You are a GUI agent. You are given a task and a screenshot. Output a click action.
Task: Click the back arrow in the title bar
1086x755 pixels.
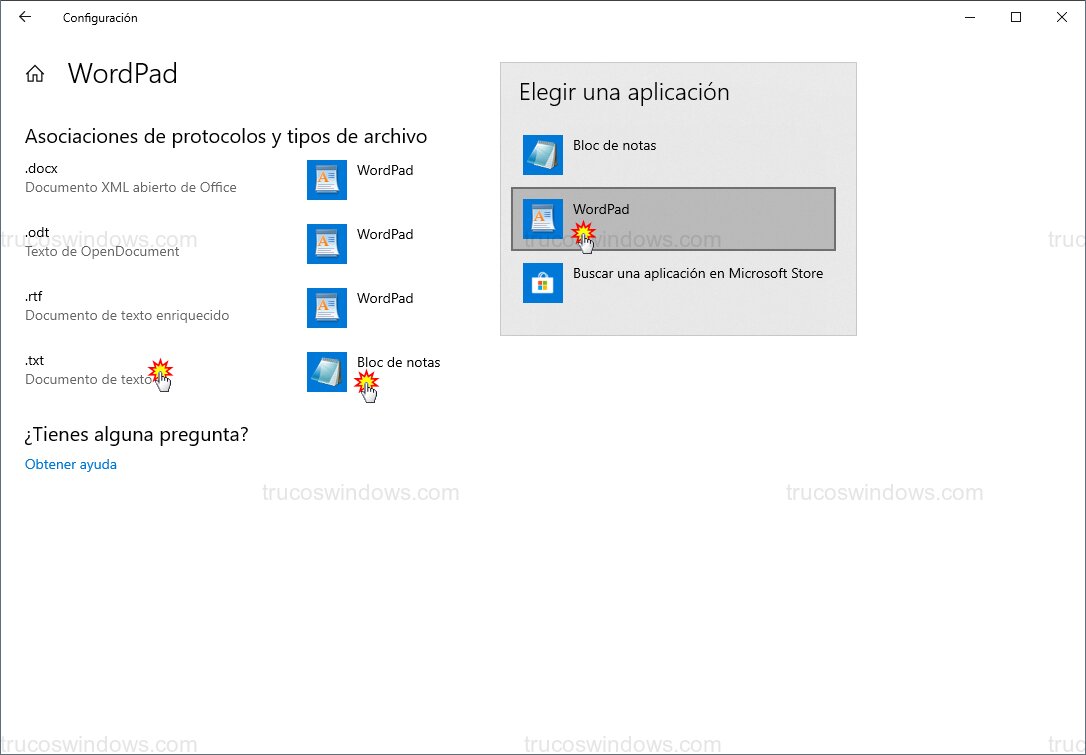23,17
